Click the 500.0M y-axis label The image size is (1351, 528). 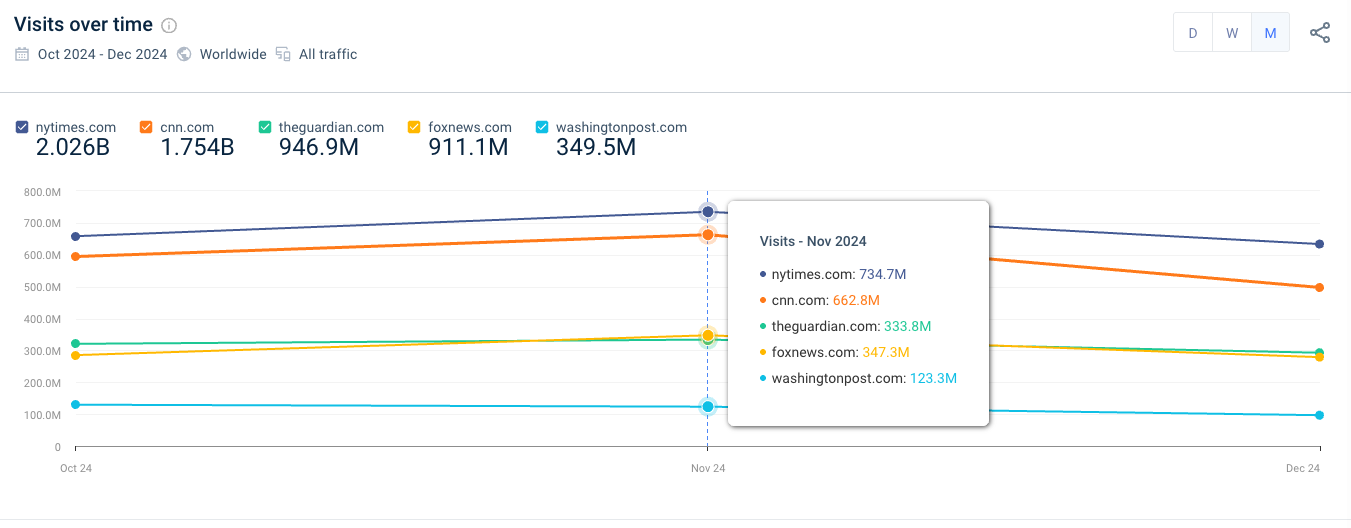click(x=43, y=287)
